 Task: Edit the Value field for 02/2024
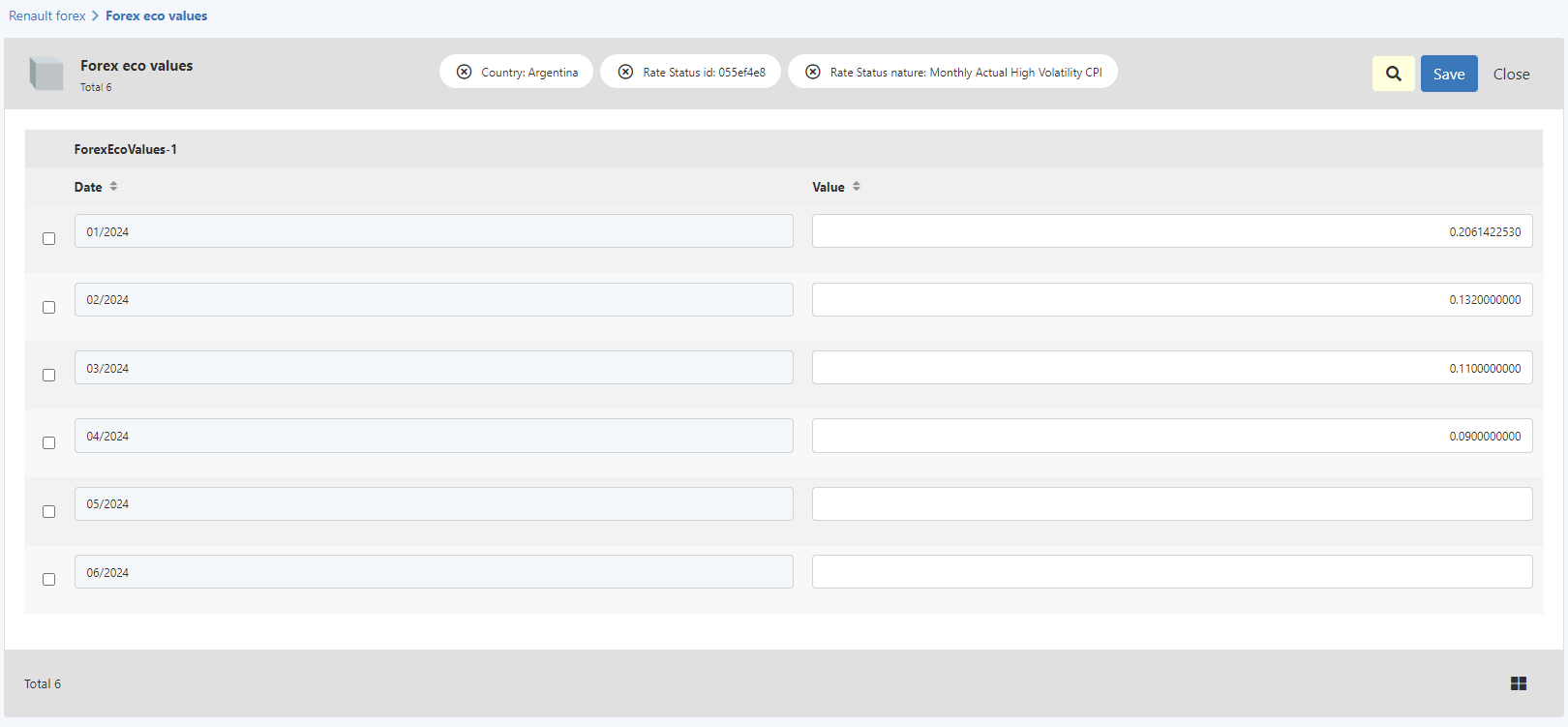1172,299
